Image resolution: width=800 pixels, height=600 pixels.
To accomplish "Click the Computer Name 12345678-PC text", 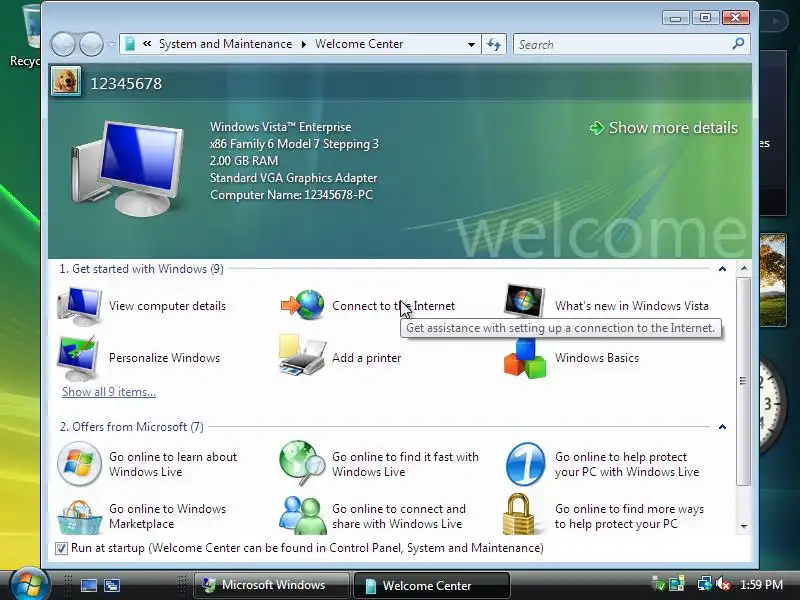I will point(291,195).
